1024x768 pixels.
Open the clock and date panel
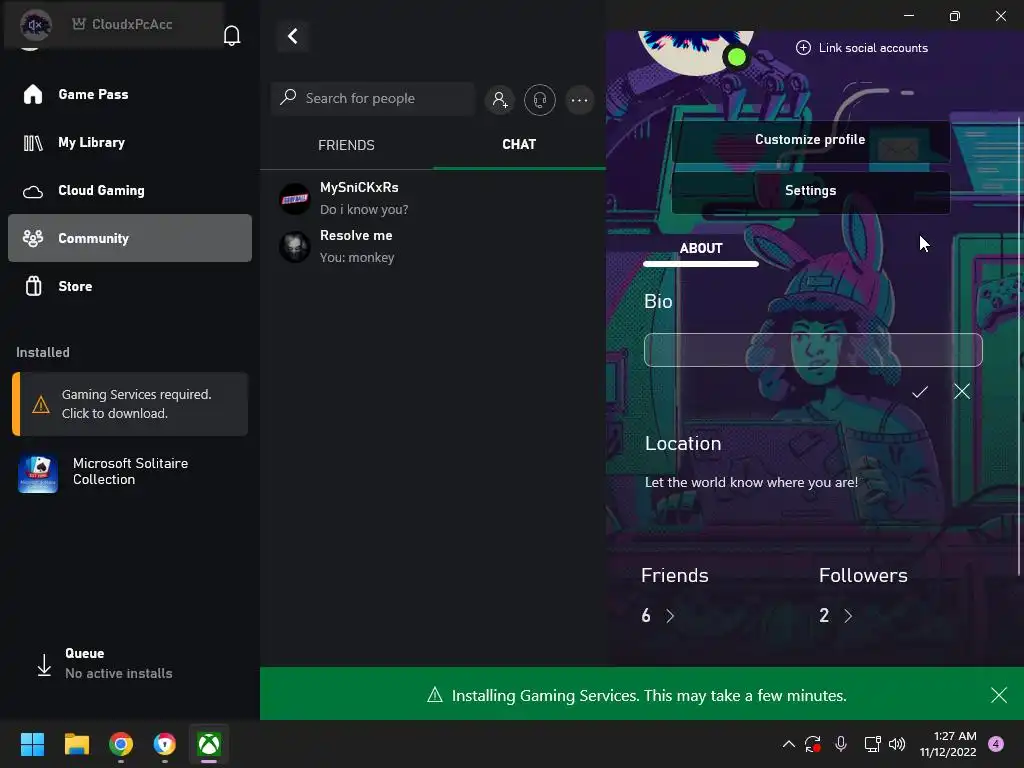pyautogui.click(x=948, y=744)
